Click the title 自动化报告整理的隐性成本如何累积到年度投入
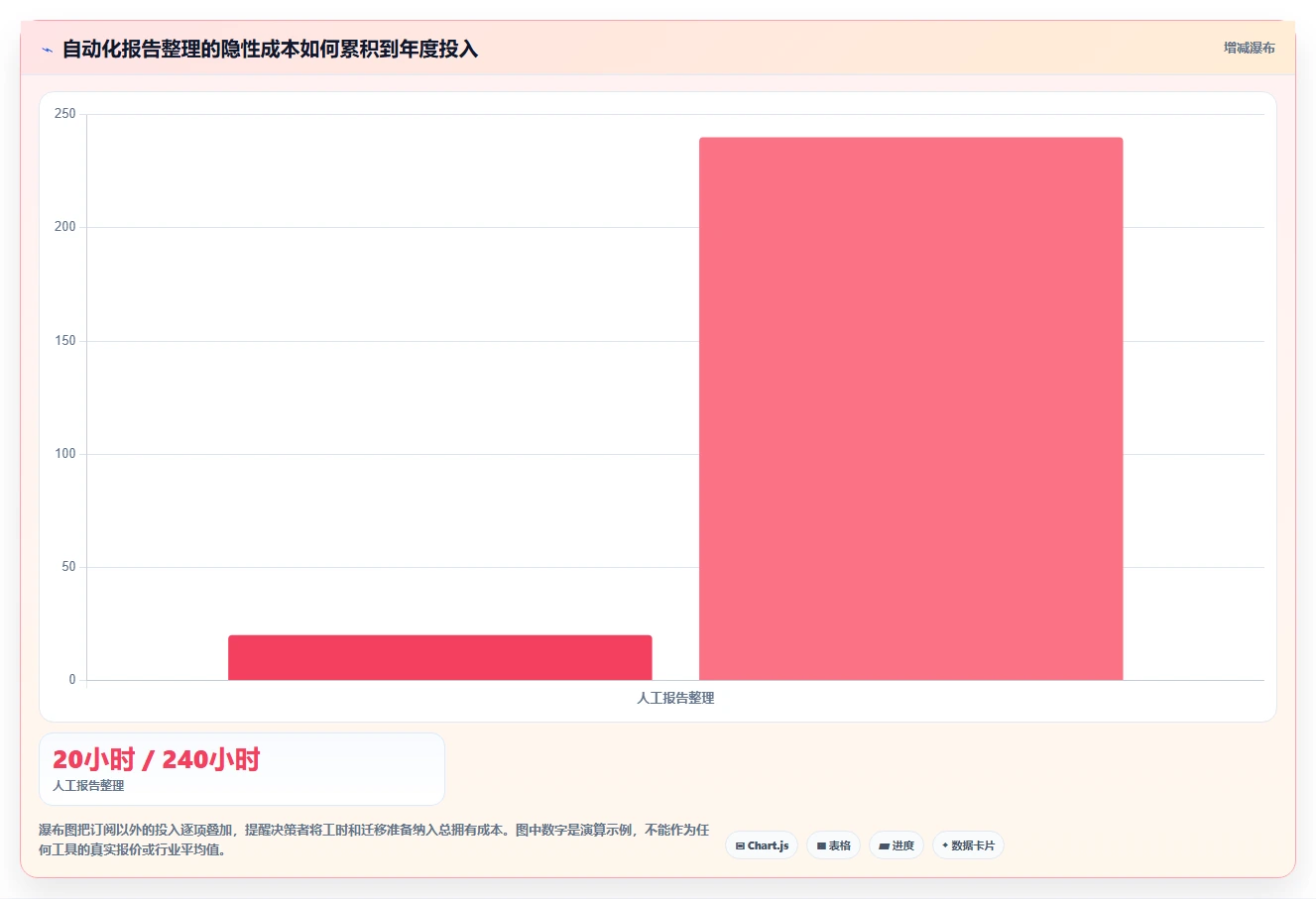1316x899 pixels. click(x=270, y=49)
